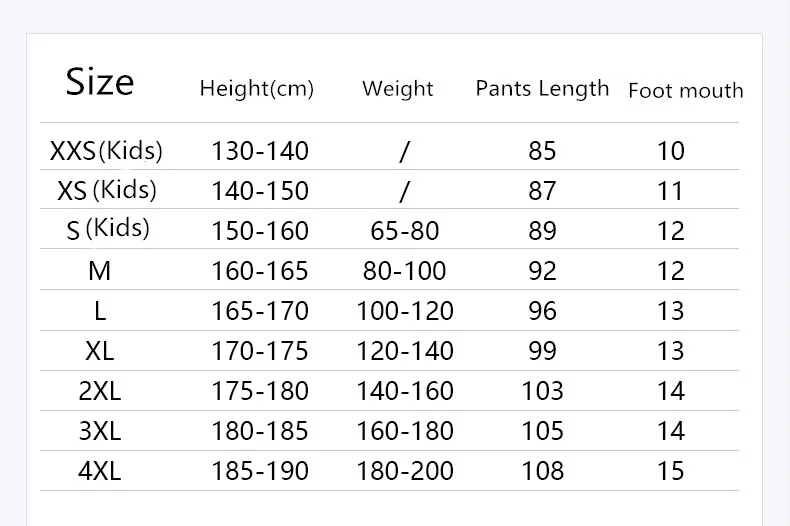
Task: Click height range 170-175
Action: tap(260, 351)
